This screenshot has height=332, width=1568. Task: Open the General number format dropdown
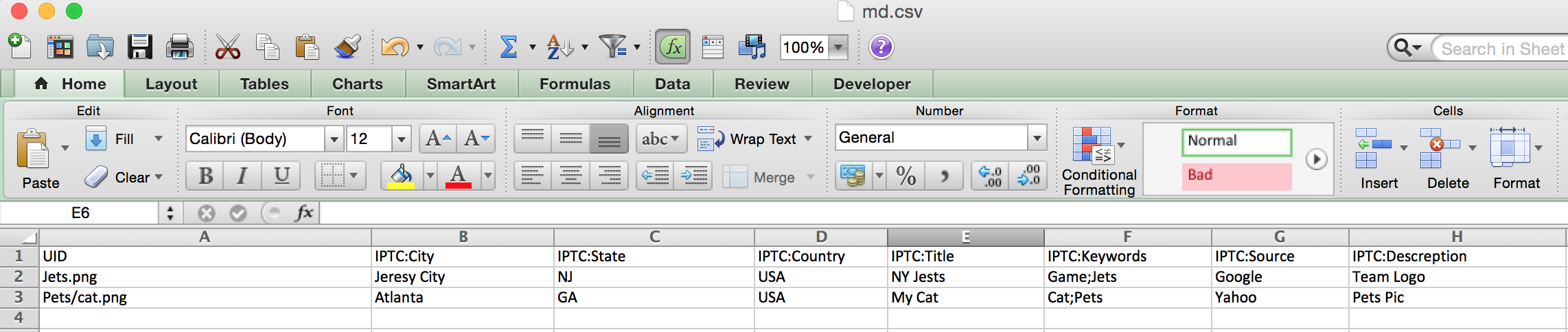1037,138
